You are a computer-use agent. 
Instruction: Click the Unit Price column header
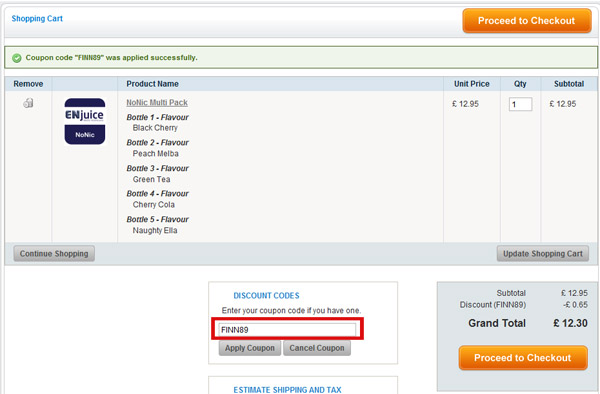(x=471, y=84)
